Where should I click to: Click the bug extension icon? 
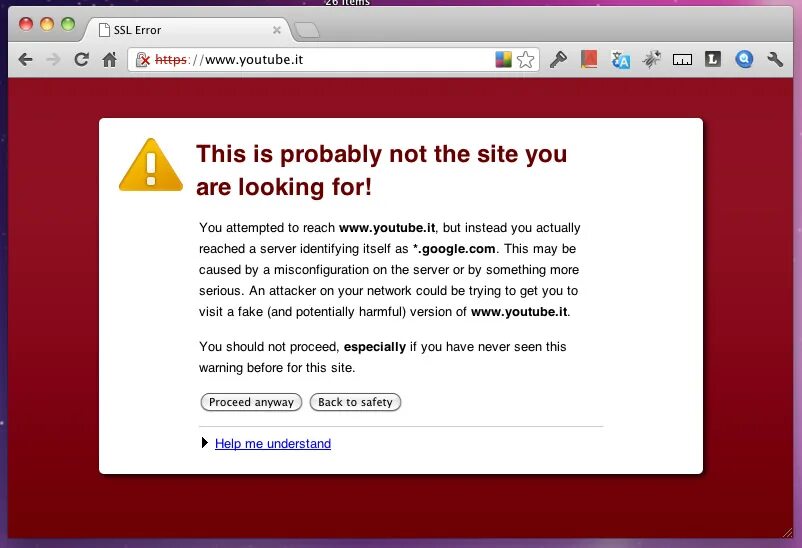point(652,60)
